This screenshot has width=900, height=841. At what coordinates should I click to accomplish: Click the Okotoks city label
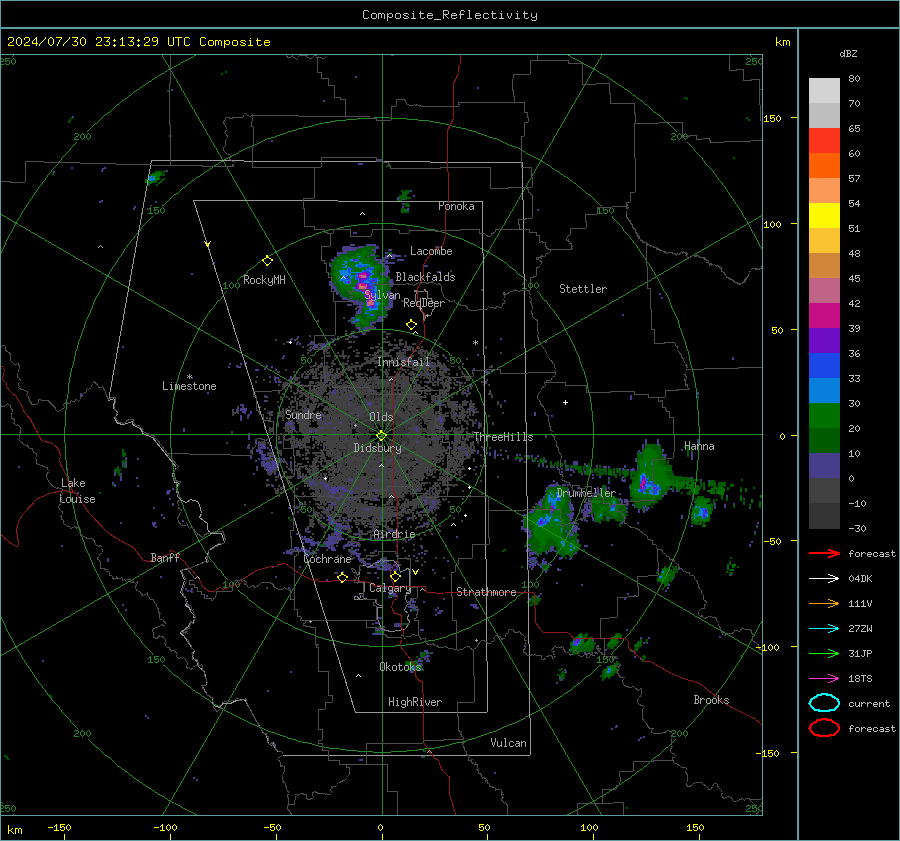(x=400, y=667)
